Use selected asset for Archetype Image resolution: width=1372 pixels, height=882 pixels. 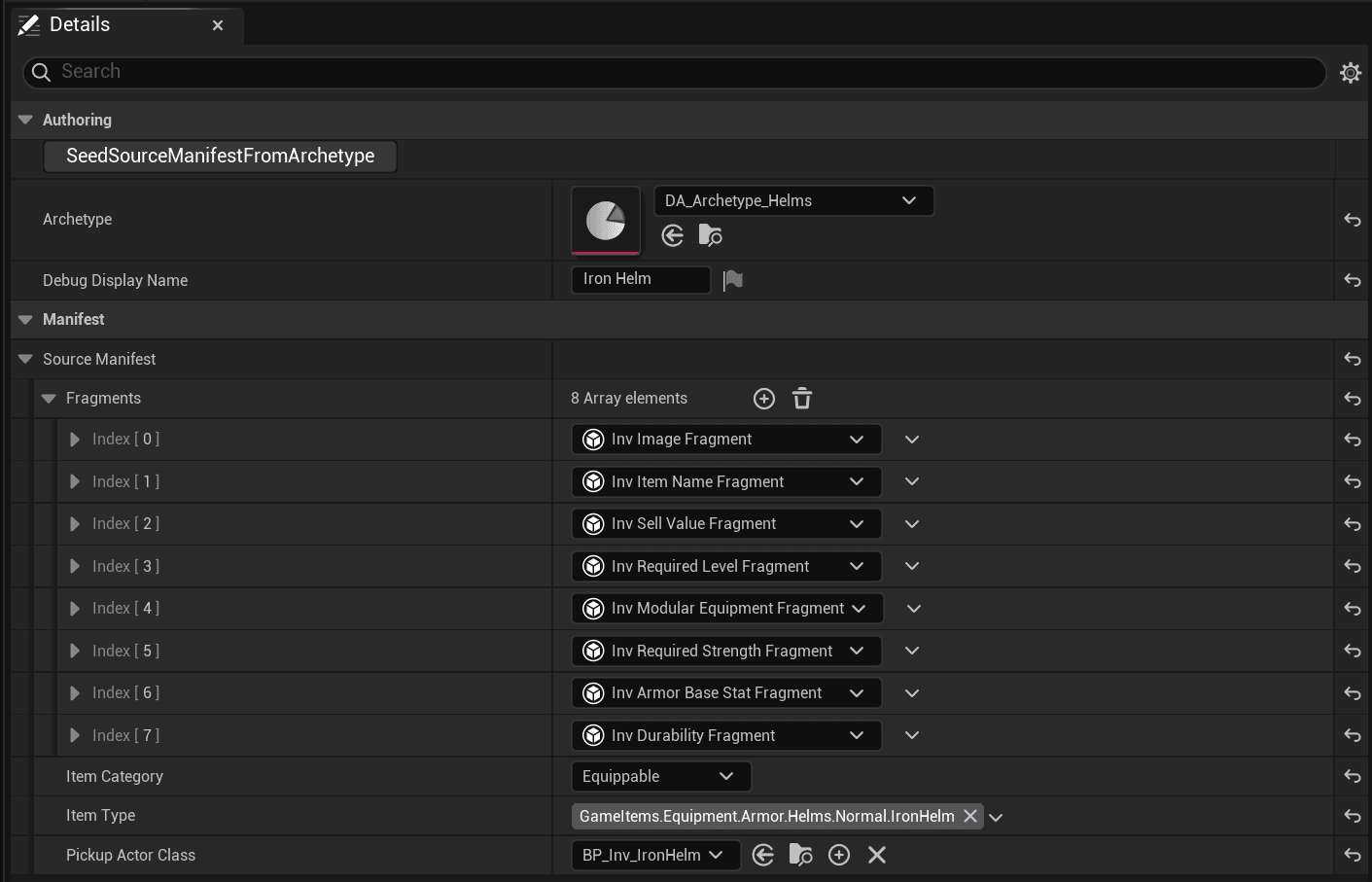672,235
